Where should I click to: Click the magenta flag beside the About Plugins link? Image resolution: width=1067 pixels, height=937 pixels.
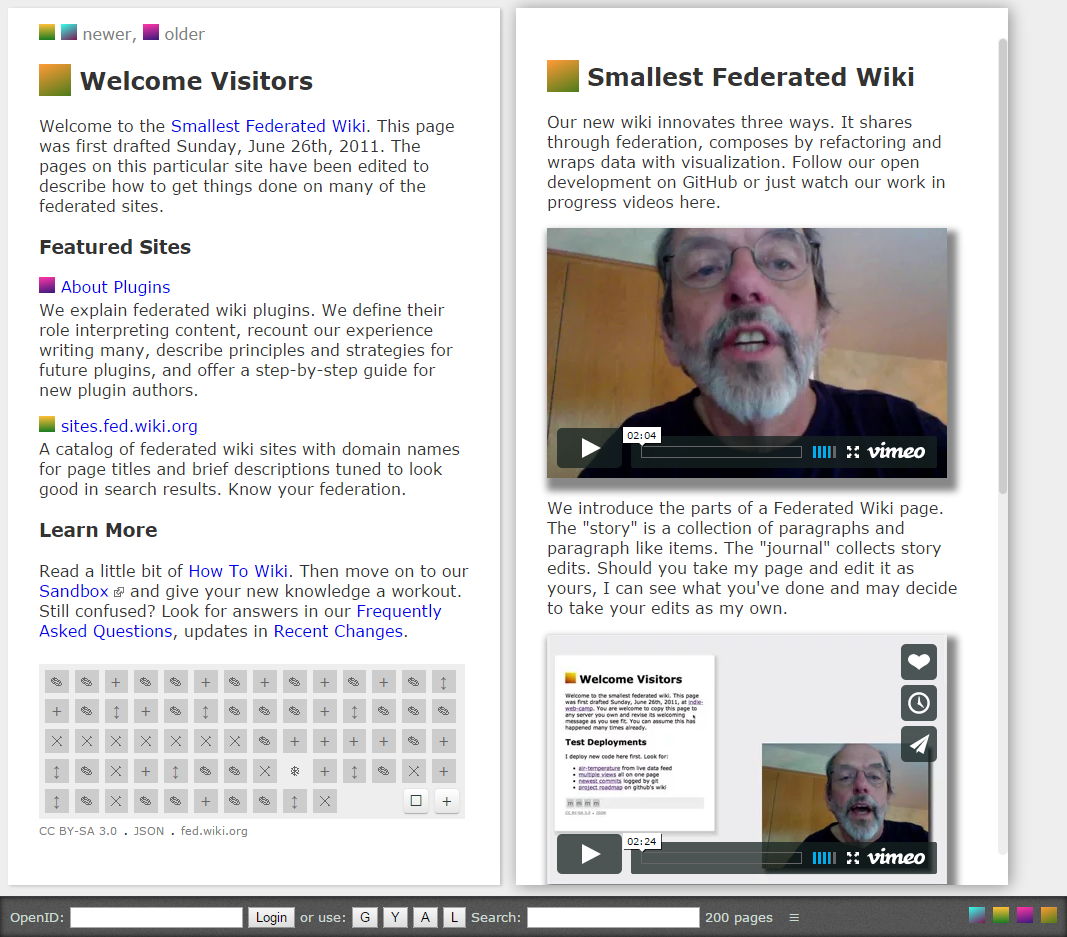click(x=47, y=285)
